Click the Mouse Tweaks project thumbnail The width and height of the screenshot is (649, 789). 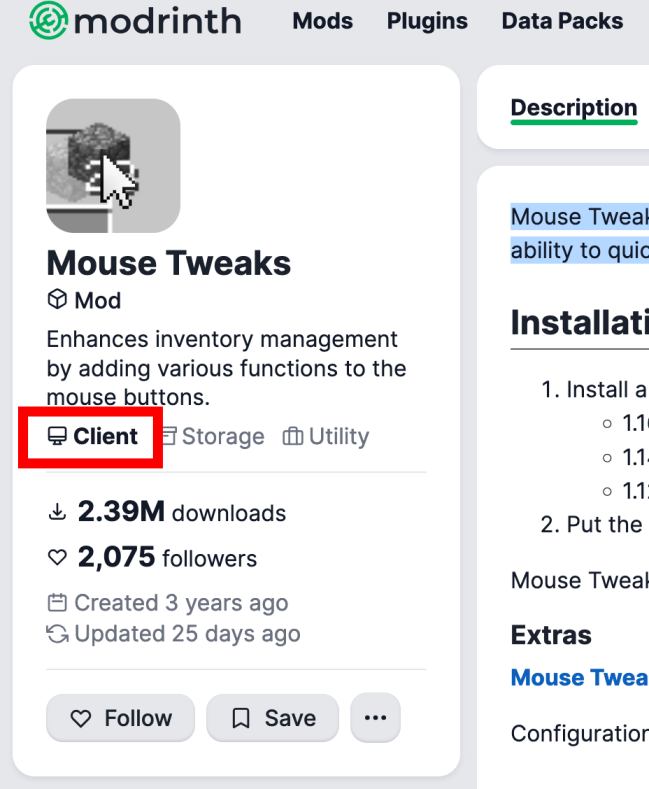coord(113,165)
